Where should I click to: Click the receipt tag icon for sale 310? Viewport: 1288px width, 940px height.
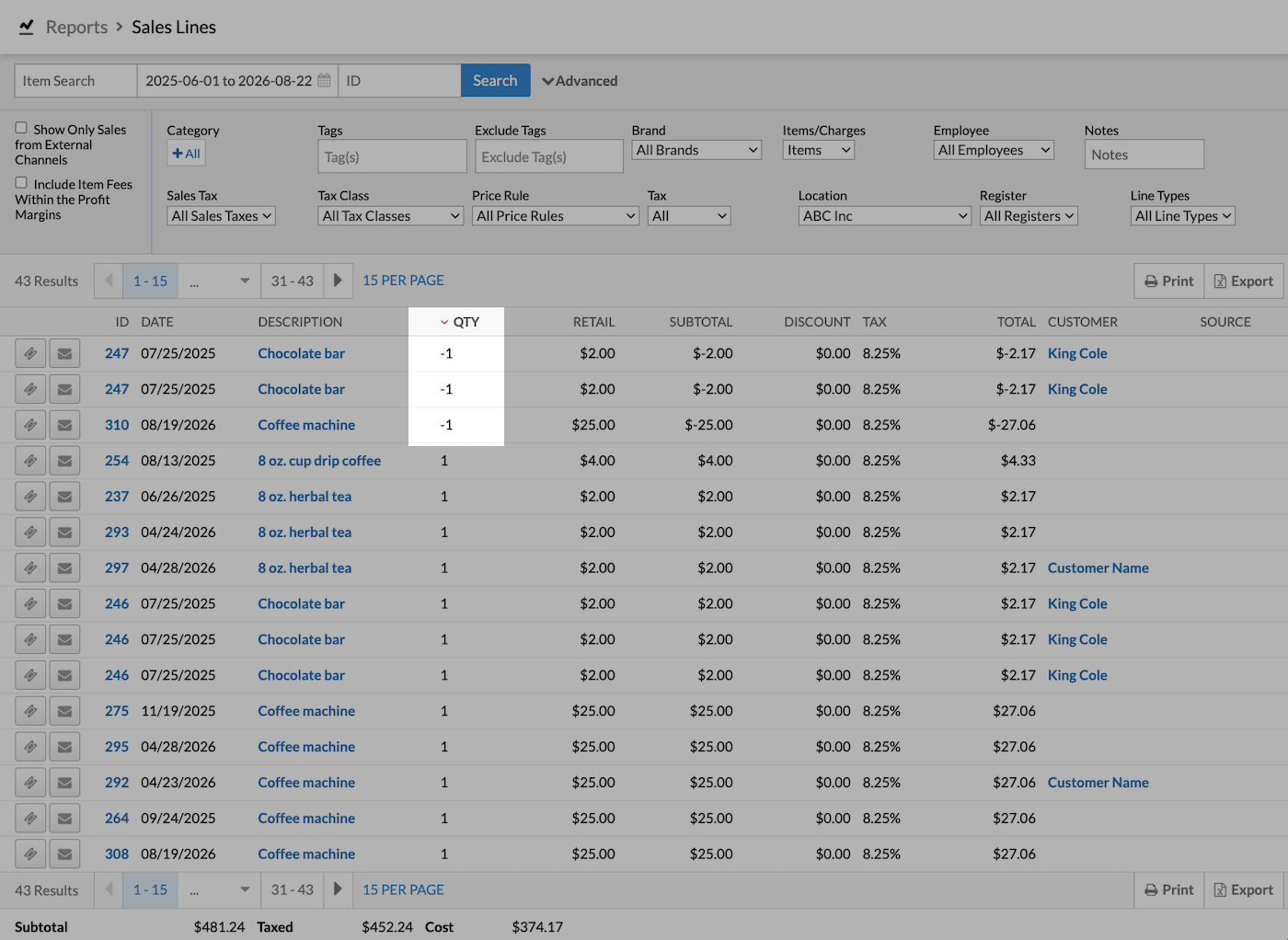[x=30, y=425]
